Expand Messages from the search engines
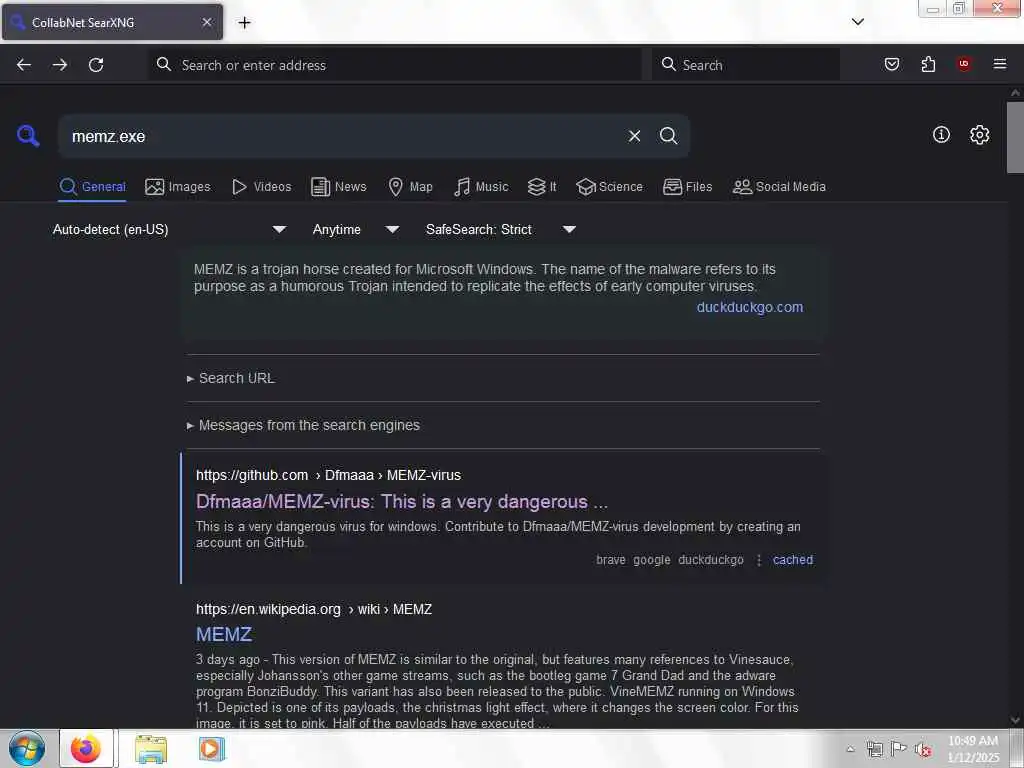This screenshot has height=768, width=1024. coord(303,425)
